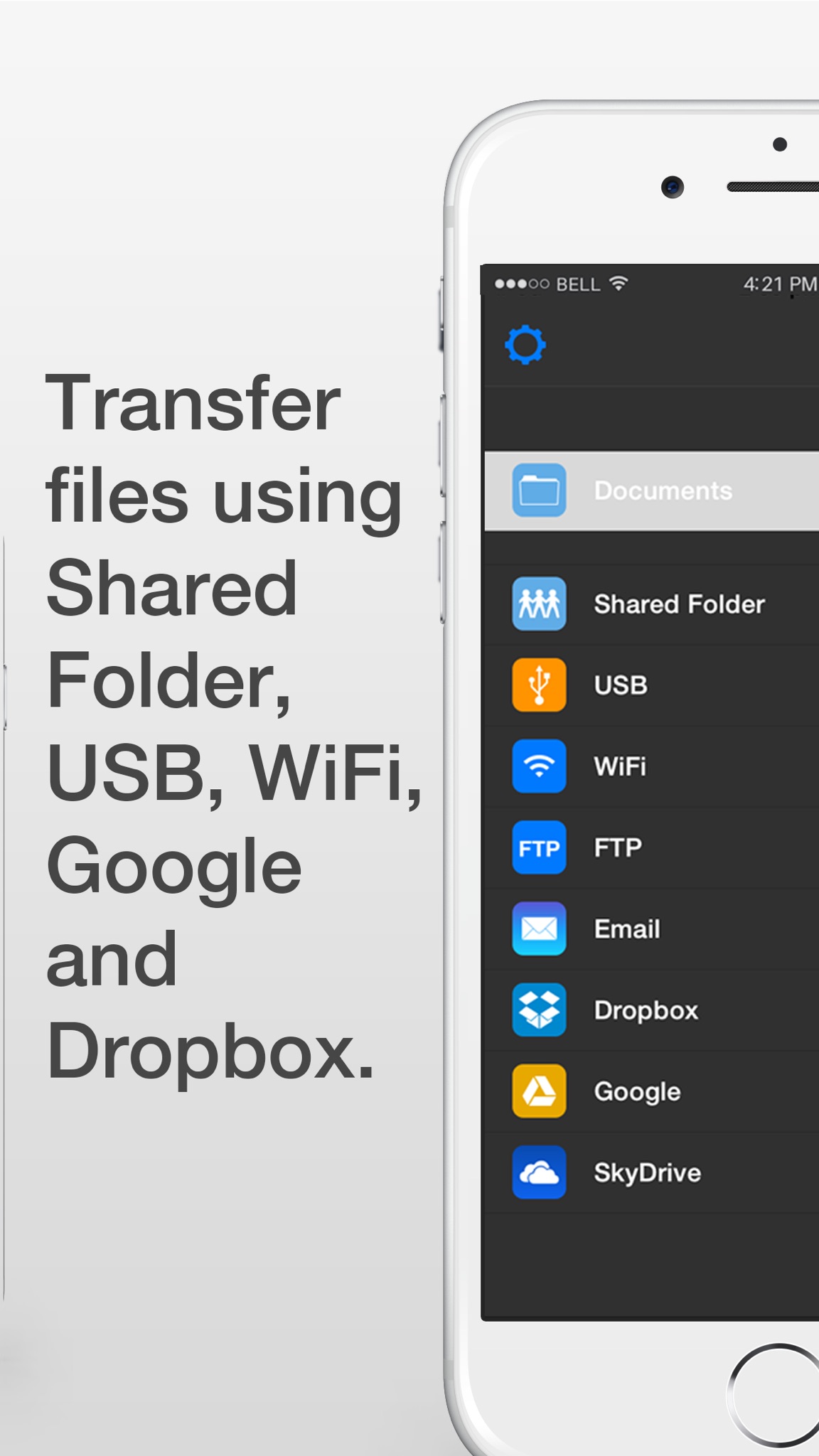
Task: Tap the Shared Folder people icon
Action: [x=539, y=604]
